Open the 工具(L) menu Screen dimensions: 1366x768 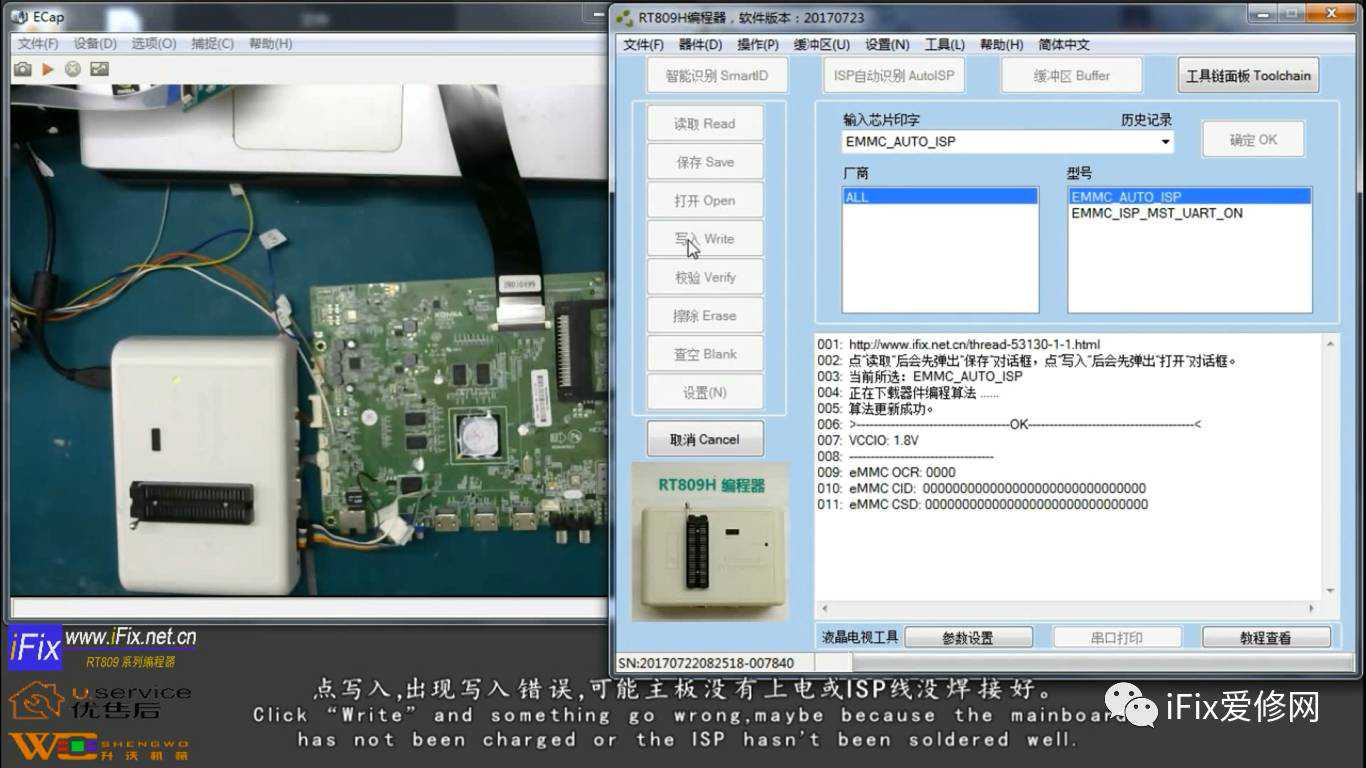click(x=944, y=44)
